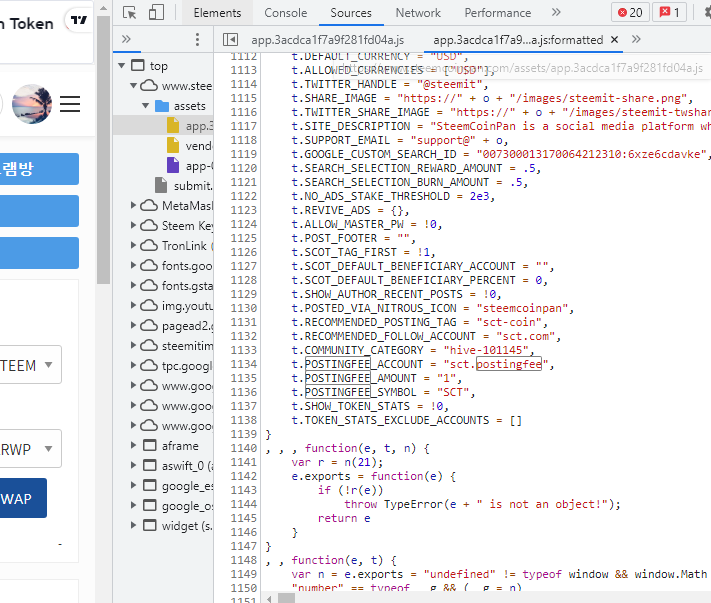Click the user avatar on webpage
711x603 pixels.
(x=32, y=104)
